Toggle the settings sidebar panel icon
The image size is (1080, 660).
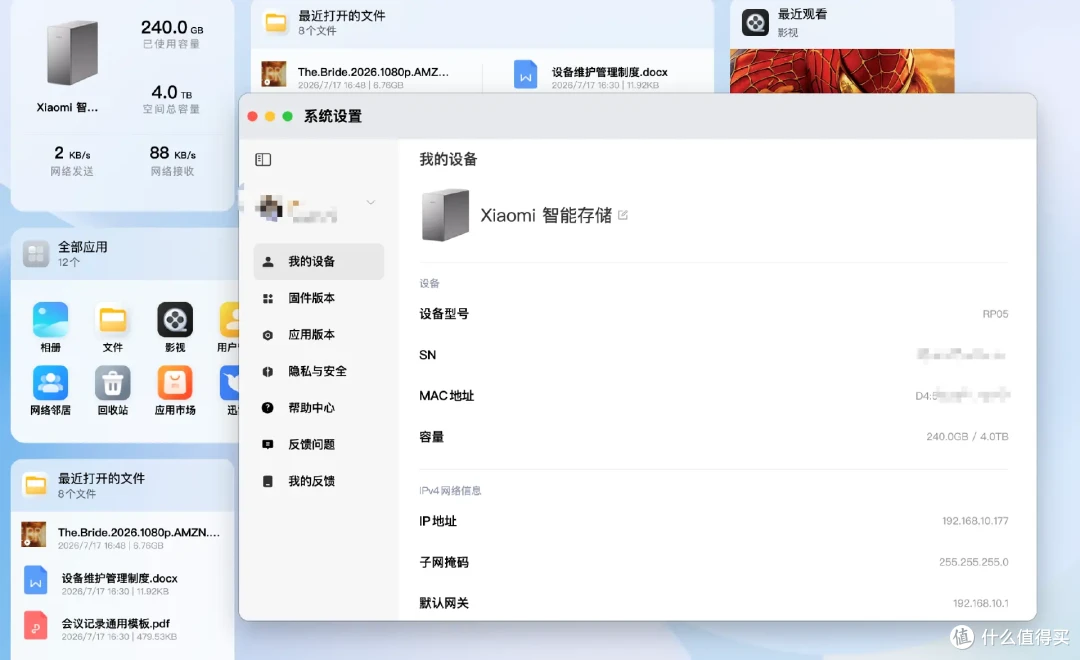[x=263, y=160]
